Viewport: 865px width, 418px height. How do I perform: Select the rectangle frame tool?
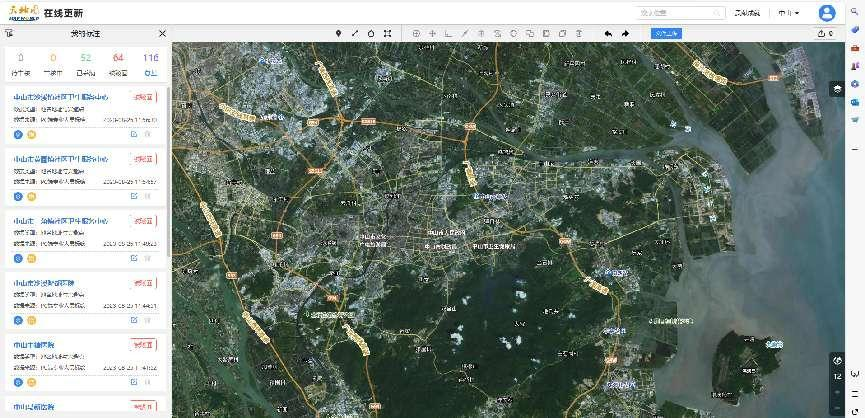click(x=387, y=34)
